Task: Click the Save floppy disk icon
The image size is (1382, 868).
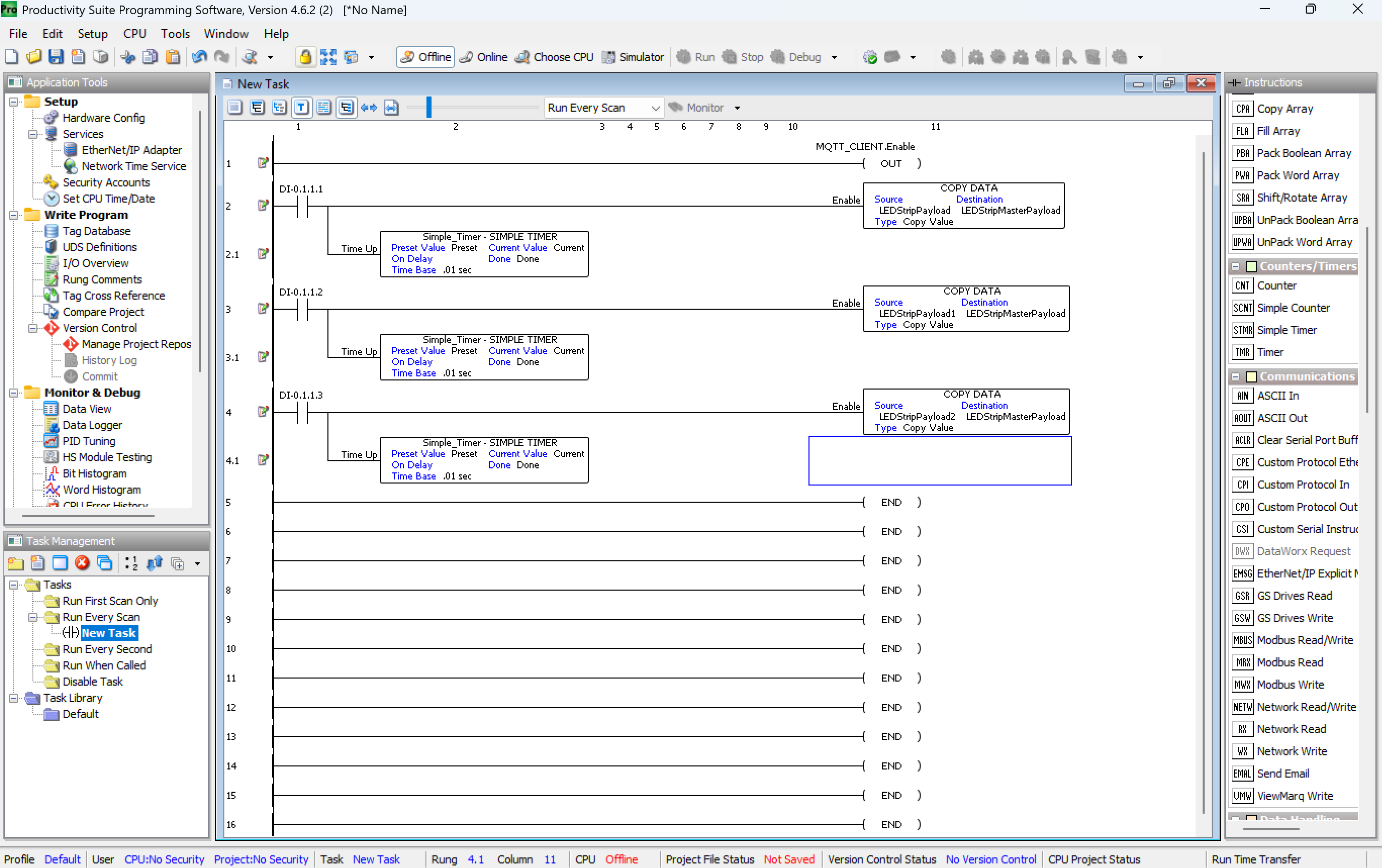Action: pyautogui.click(x=56, y=57)
